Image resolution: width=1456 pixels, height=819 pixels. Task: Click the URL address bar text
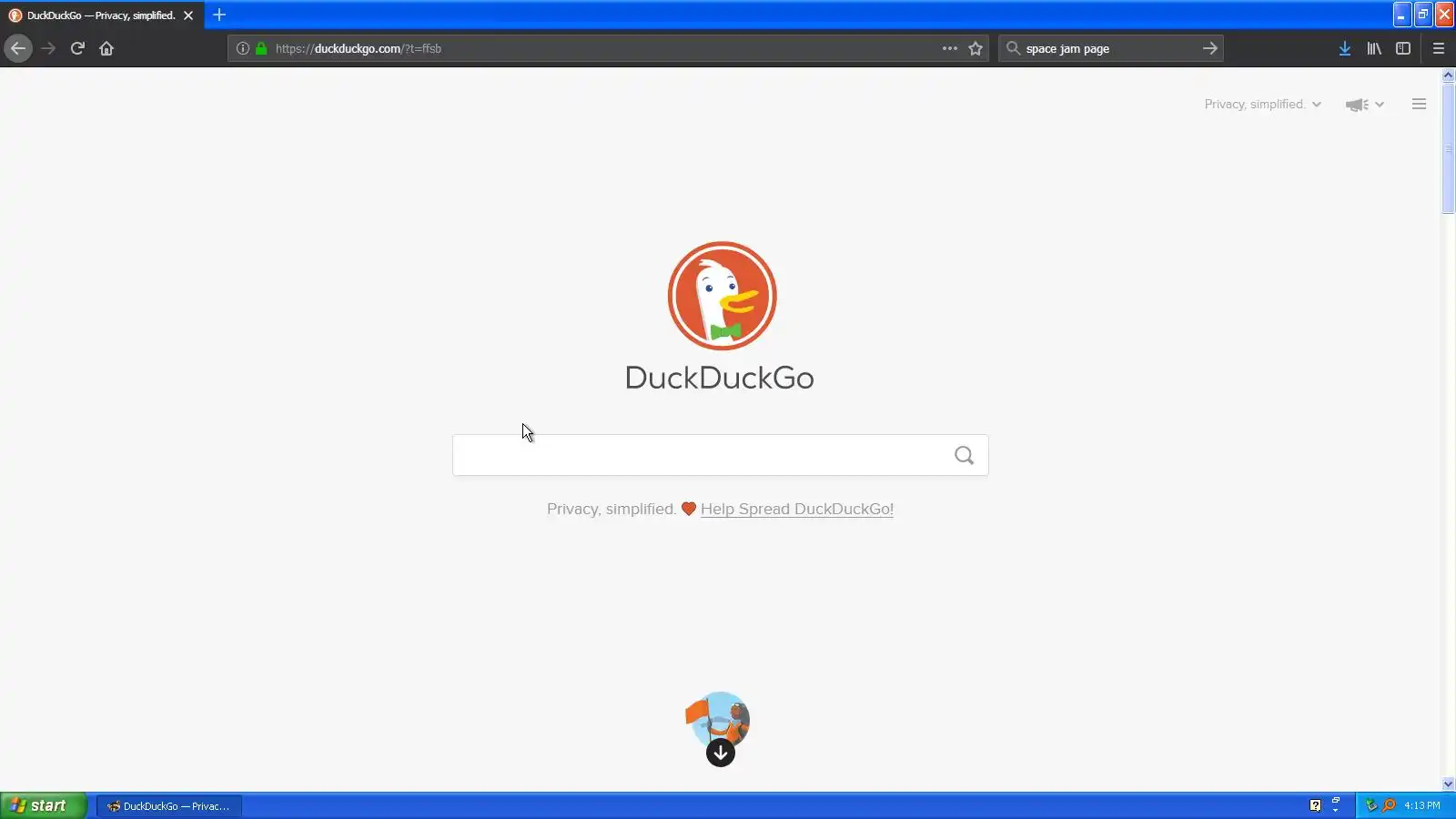(x=359, y=48)
